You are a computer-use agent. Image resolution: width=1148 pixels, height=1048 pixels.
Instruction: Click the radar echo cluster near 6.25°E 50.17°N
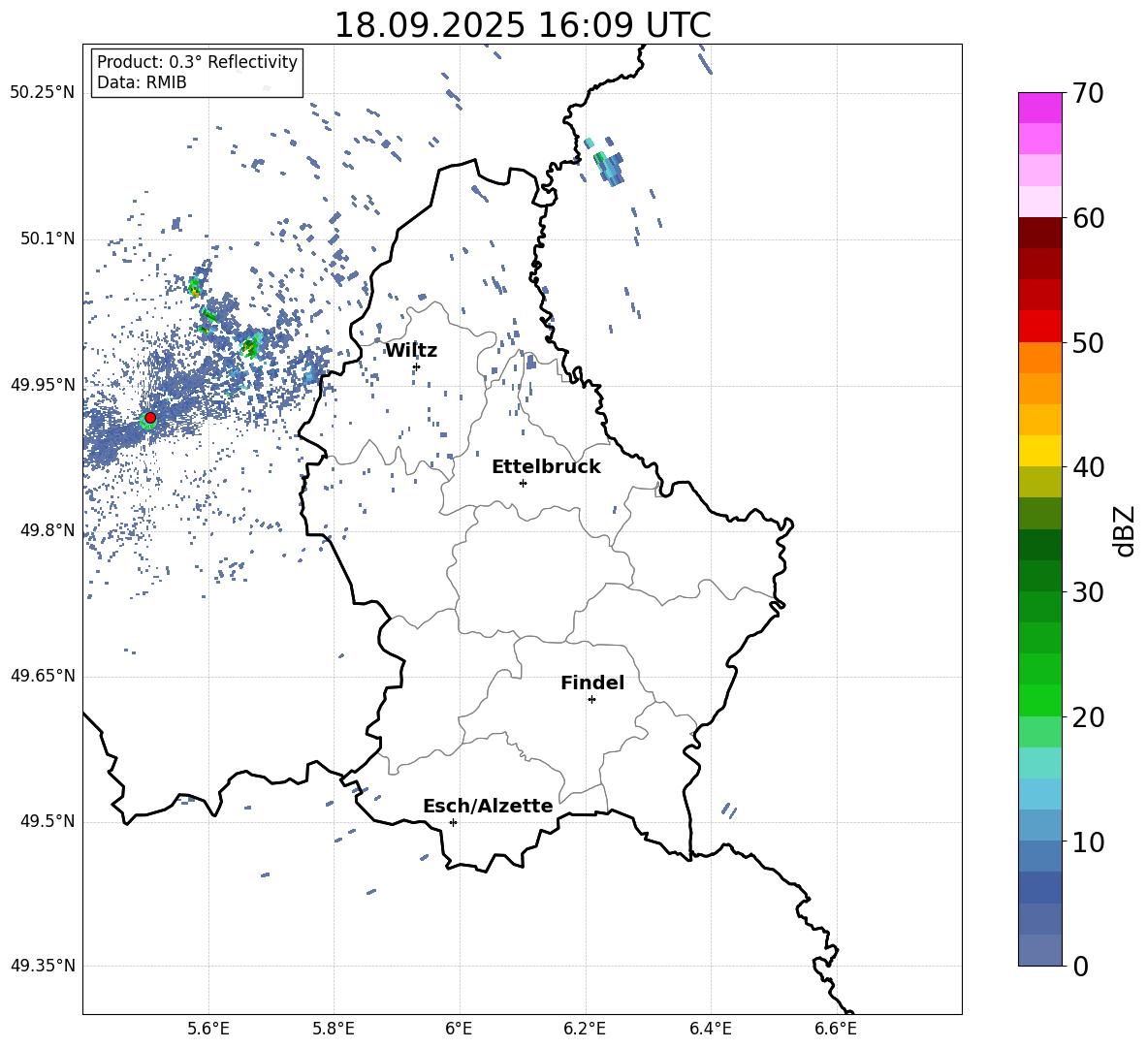click(608, 168)
